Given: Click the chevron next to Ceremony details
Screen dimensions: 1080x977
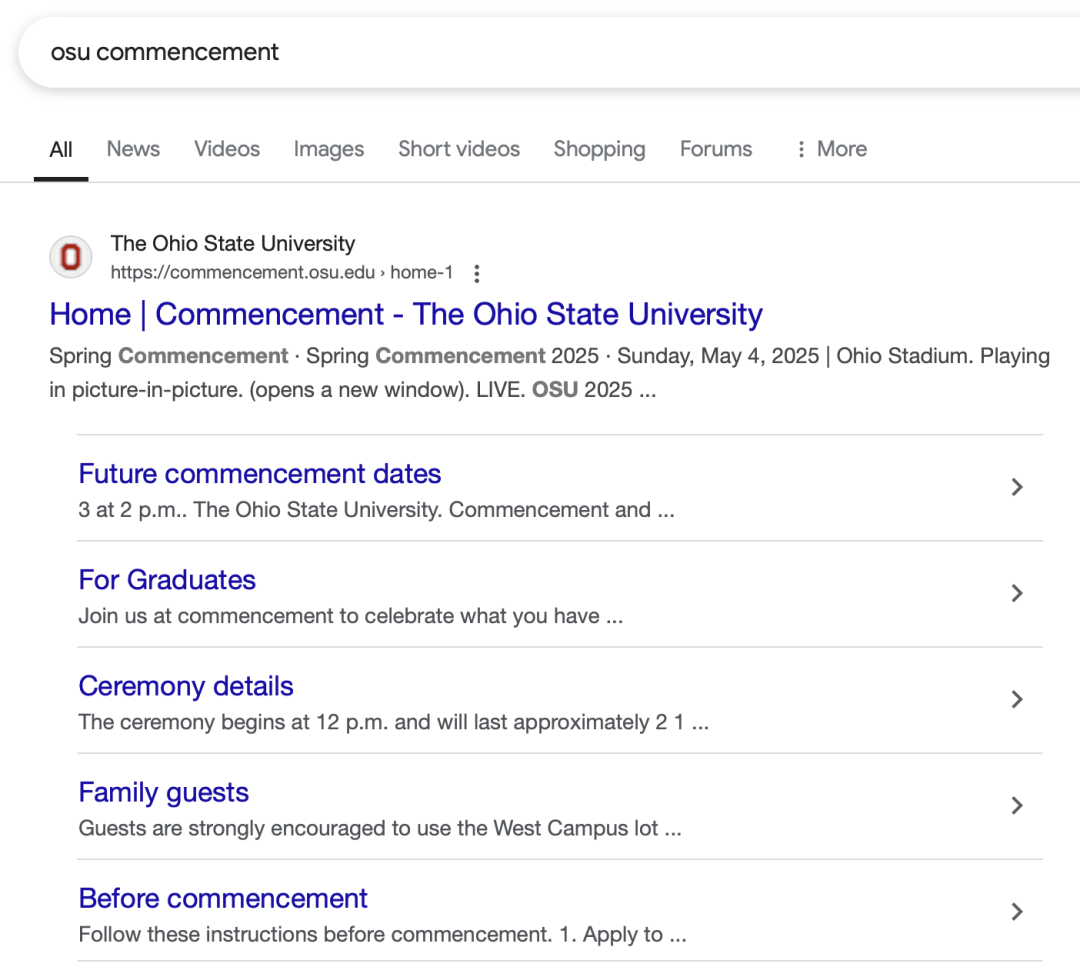Looking at the screenshot, I should [x=1017, y=699].
